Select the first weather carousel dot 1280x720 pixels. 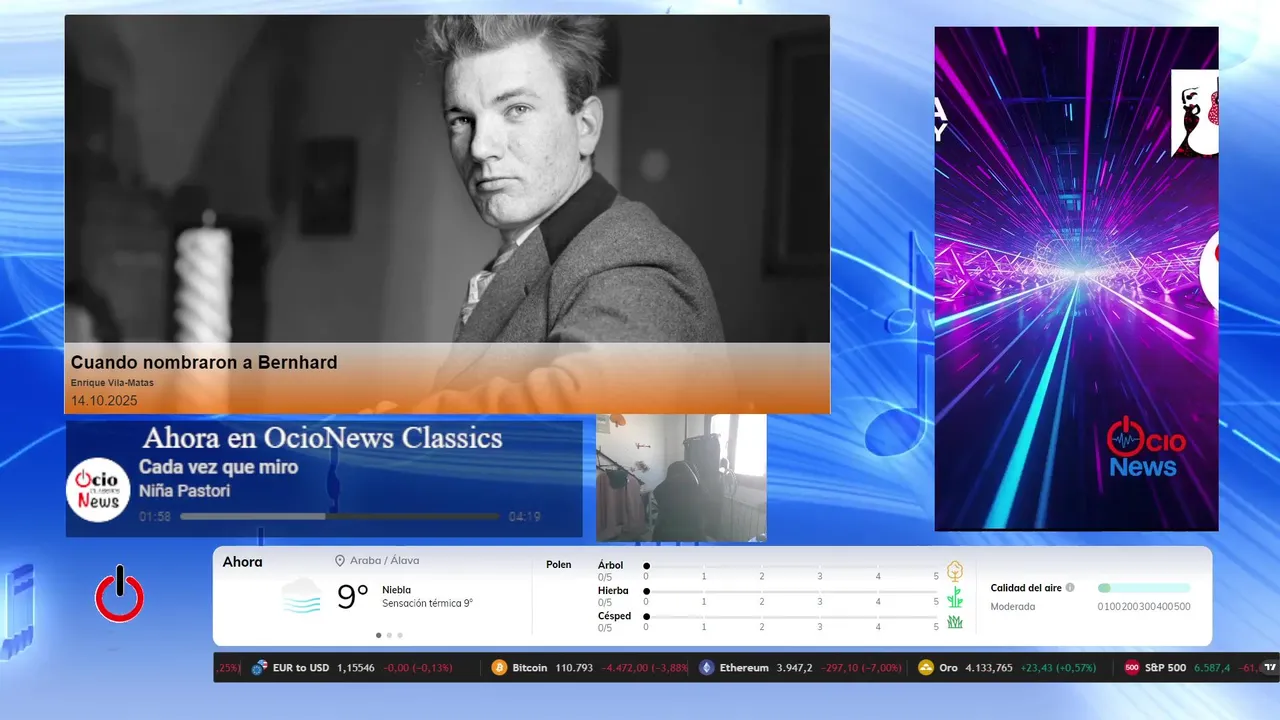pos(378,635)
